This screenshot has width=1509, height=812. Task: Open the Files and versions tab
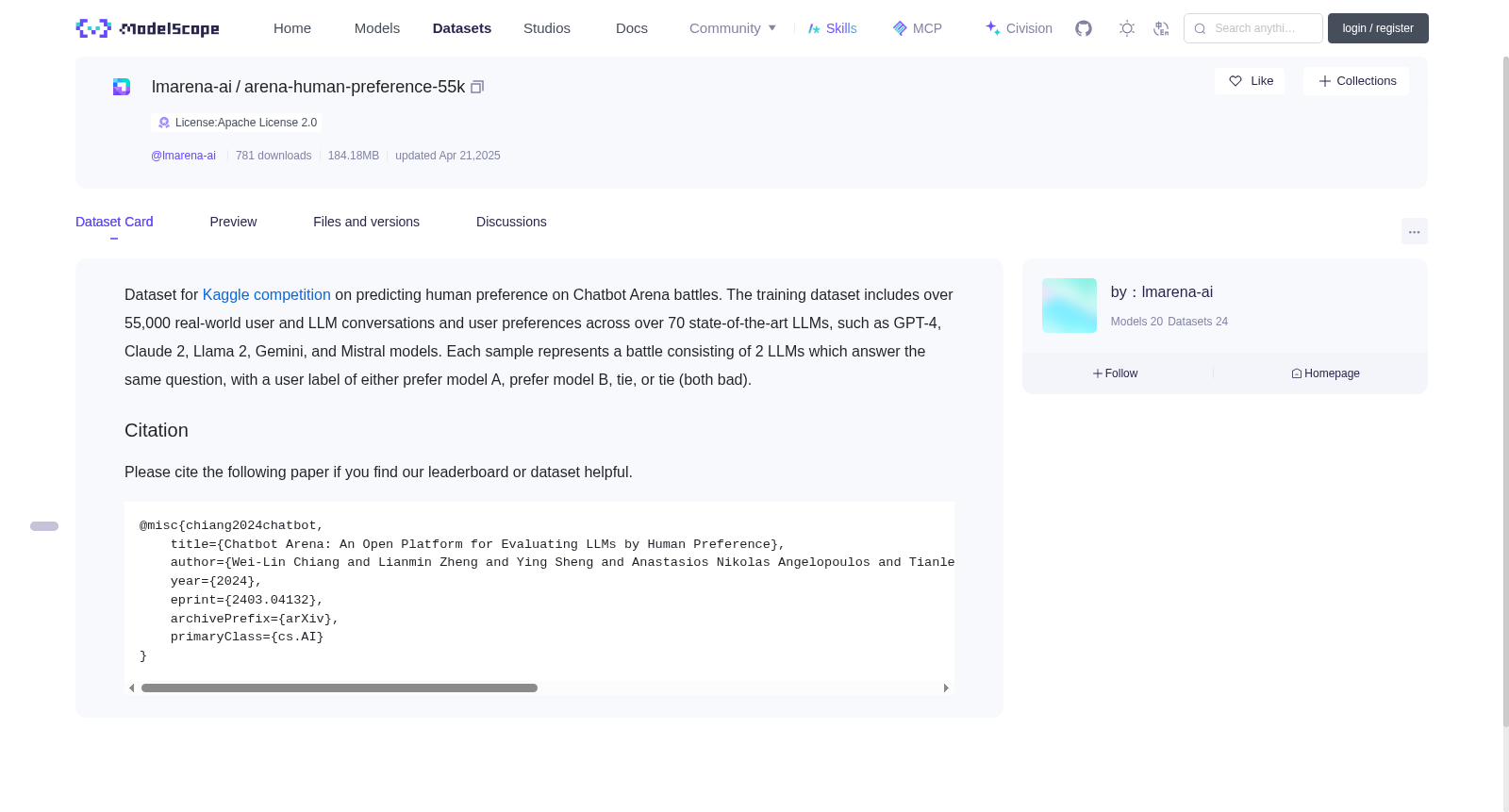point(366,222)
